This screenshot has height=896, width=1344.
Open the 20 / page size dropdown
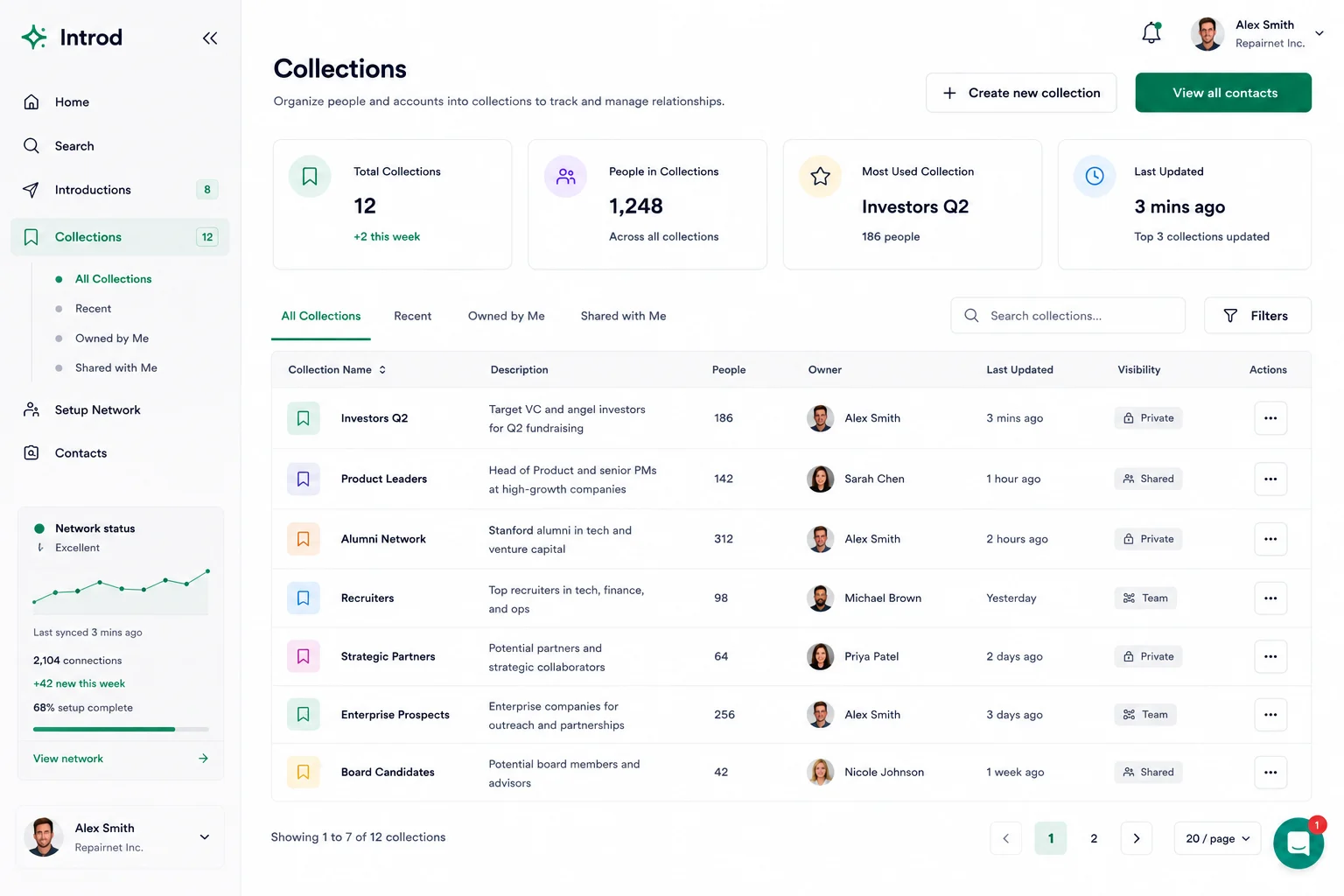1218,838
